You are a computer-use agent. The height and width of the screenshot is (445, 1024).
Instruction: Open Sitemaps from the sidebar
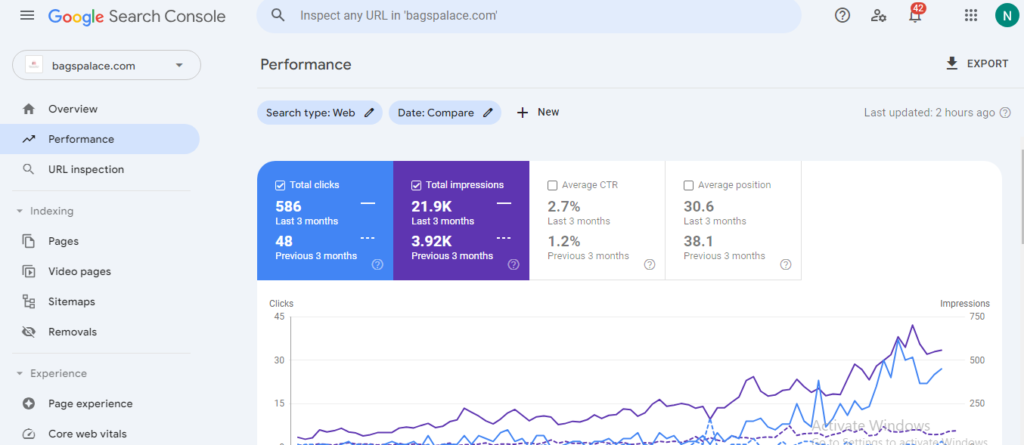72,301
